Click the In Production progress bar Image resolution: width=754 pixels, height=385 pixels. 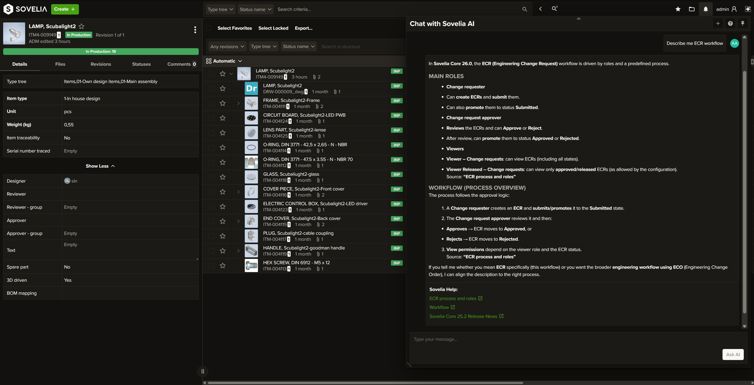click(x=101, y=51)
